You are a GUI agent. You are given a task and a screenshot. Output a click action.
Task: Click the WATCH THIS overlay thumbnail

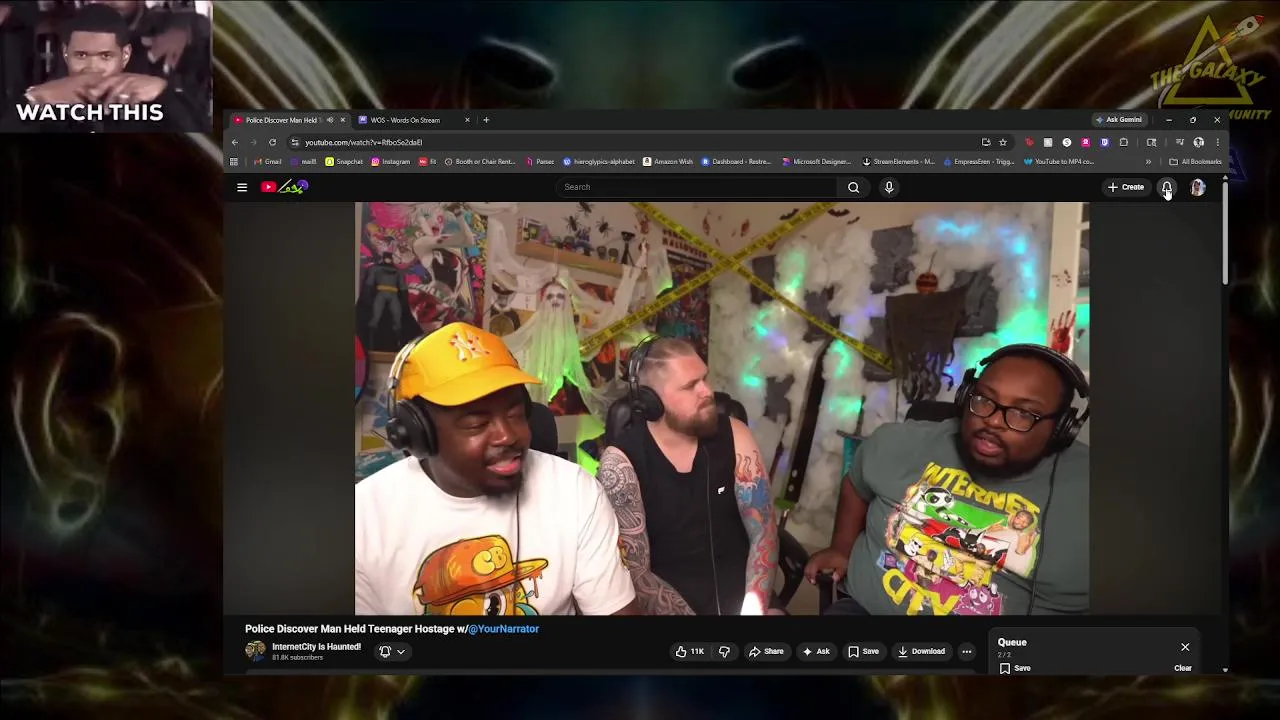tap(106, 66)
